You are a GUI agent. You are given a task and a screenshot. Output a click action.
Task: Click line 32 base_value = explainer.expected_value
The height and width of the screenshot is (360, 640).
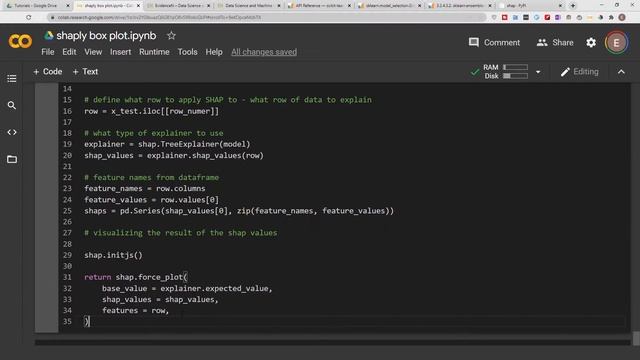[187, 289]
